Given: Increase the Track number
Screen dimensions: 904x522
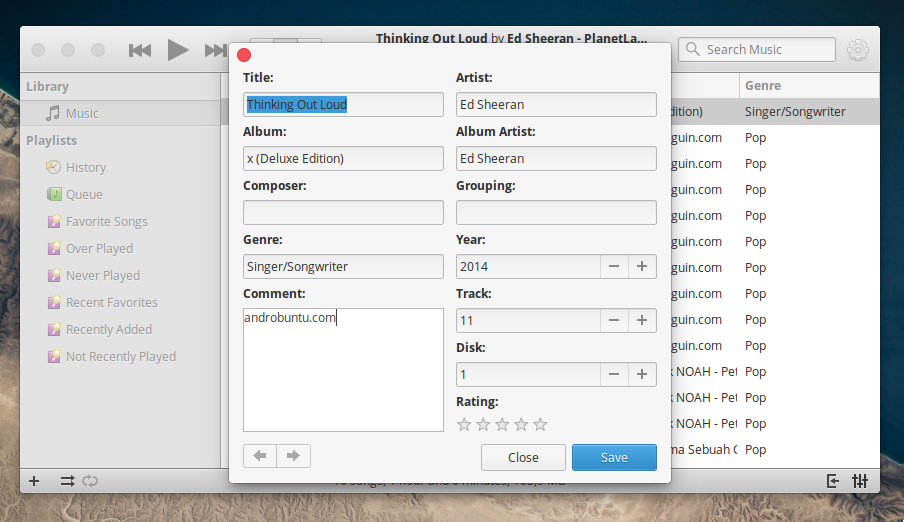Looking at the screenshot, I should [642, 320].
